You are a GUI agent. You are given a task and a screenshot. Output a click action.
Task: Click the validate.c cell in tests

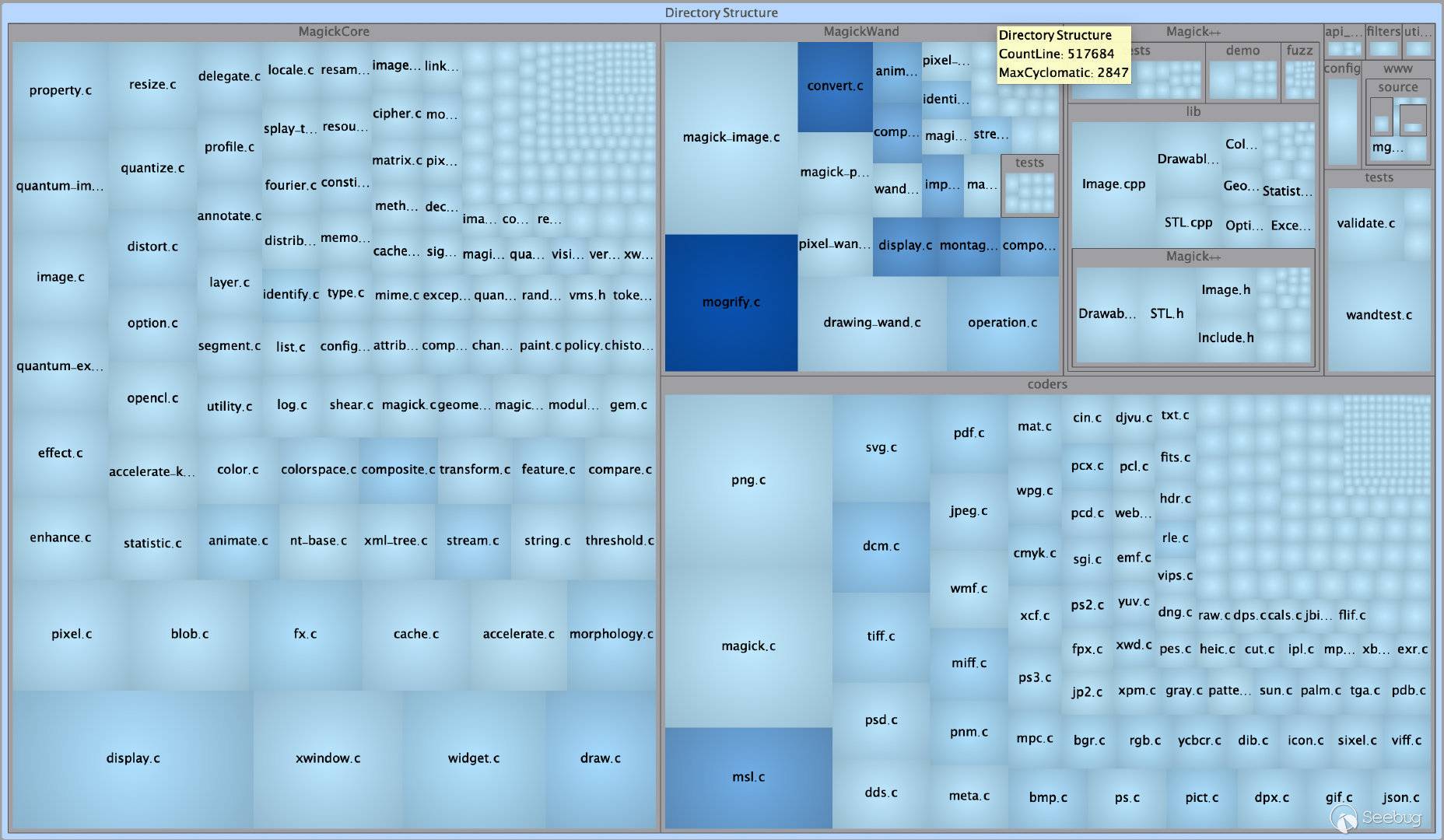click(x=1365, y=224)
